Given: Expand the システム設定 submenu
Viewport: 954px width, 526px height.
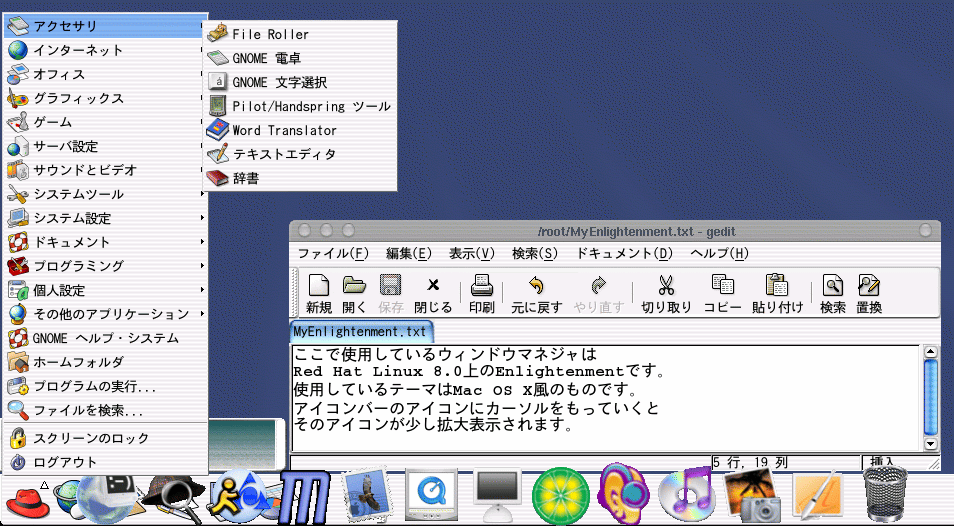Looking at the screenshot, I should [105, 218].
